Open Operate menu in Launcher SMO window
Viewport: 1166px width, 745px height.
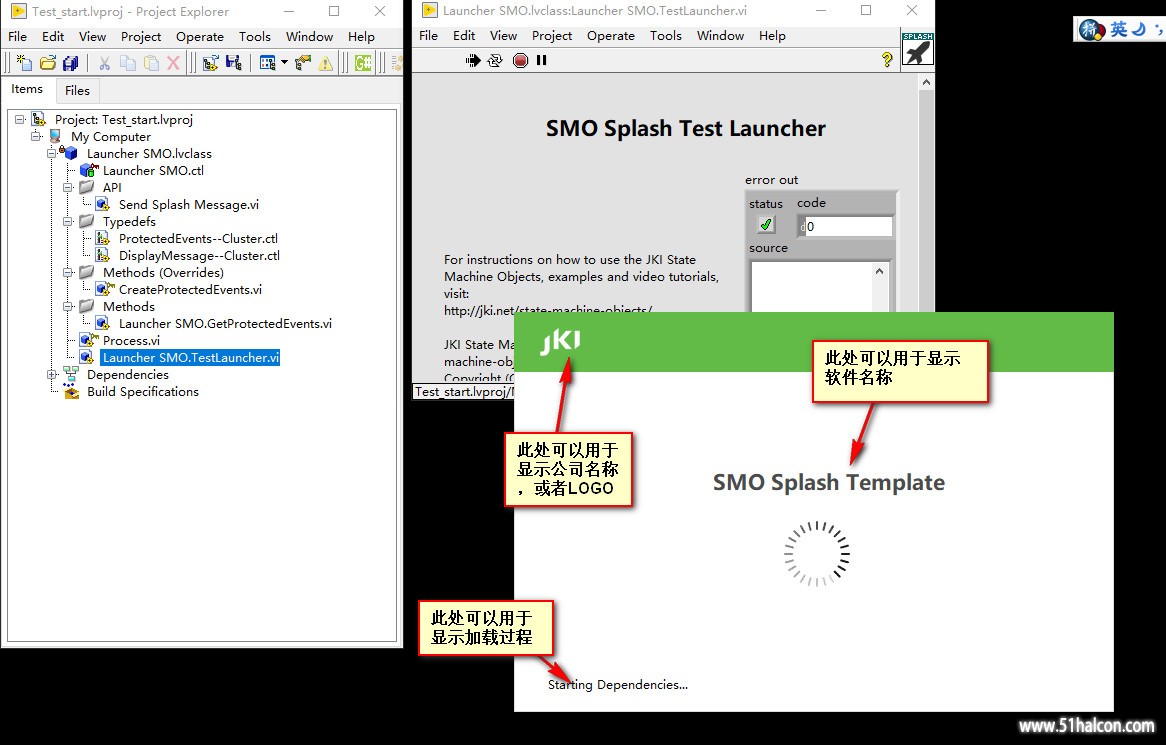coord(611,36)
